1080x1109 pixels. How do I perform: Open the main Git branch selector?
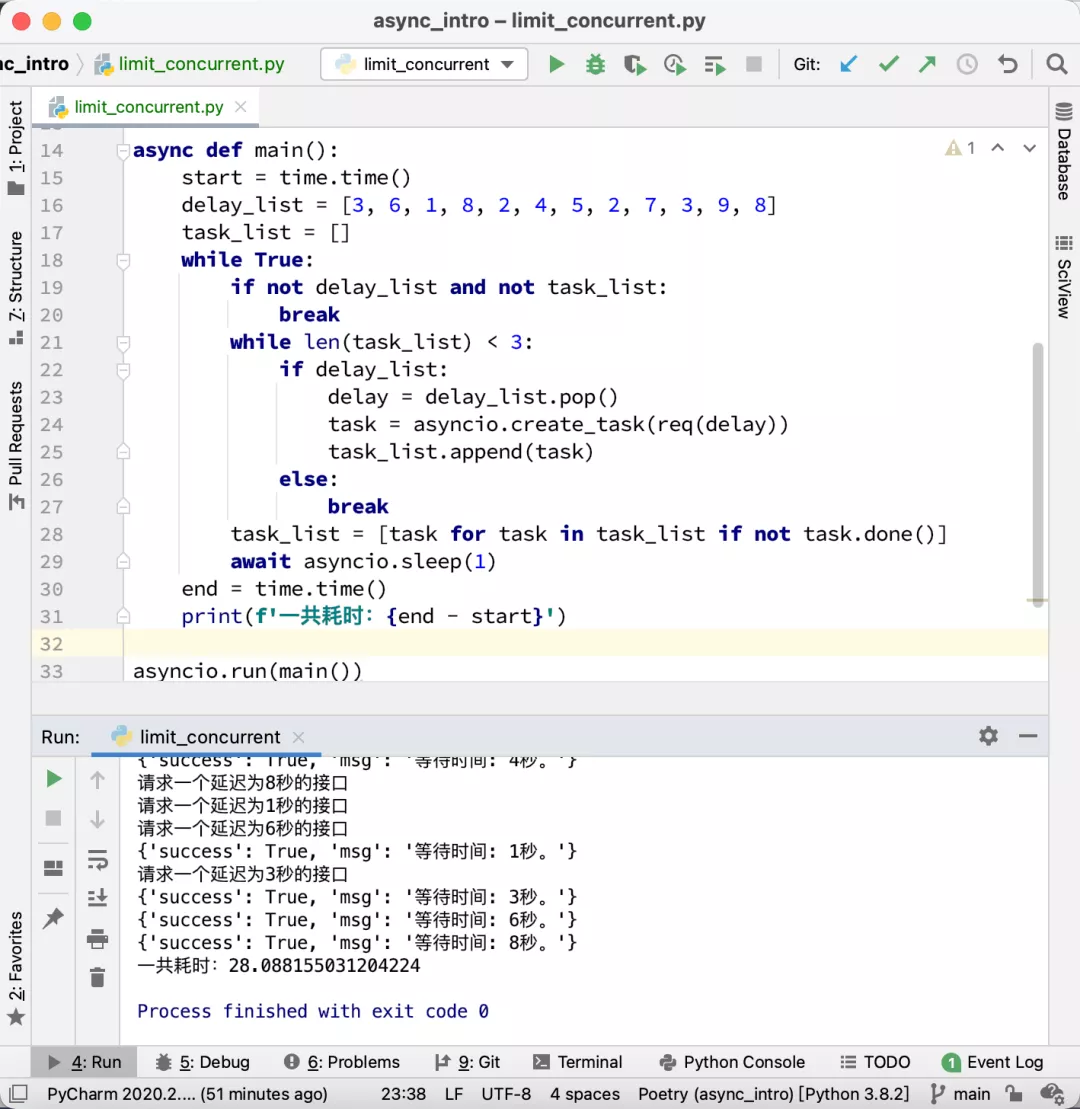point(960,1093)
